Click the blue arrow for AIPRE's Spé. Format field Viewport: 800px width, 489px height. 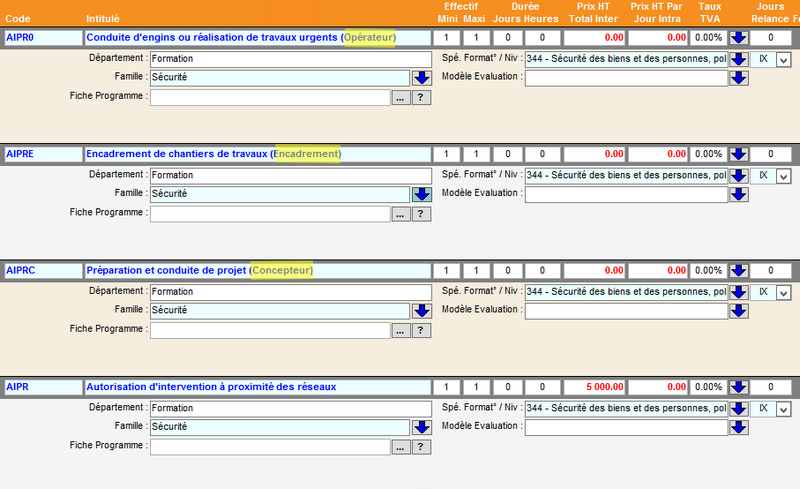(x=739, y=176)
